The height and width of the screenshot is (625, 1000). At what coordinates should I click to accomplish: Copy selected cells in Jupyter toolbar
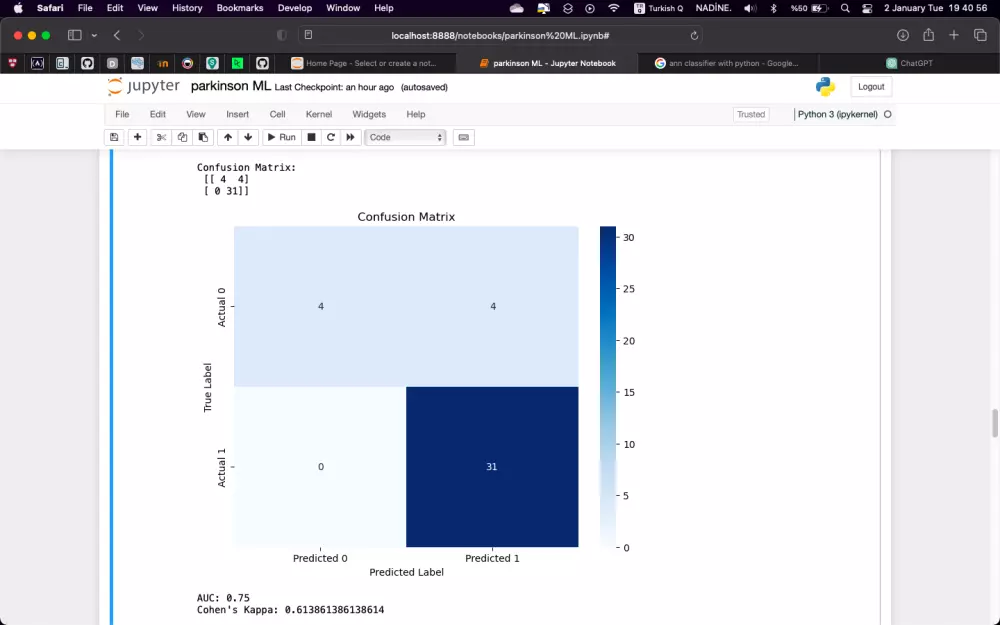tap(182, 137)
